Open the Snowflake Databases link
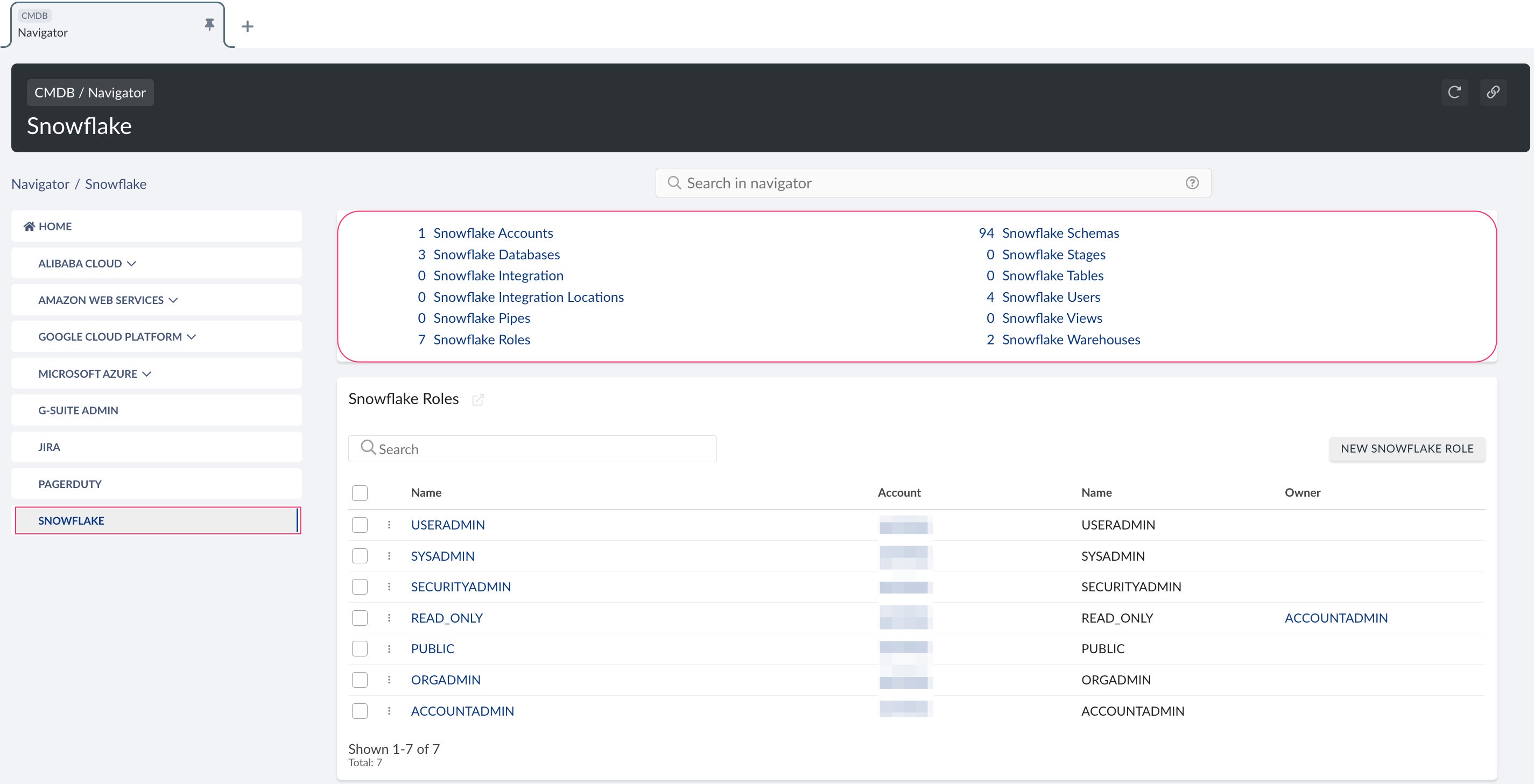The height and width of the screenshot is (784, 1534). click(x=496, y=254)
